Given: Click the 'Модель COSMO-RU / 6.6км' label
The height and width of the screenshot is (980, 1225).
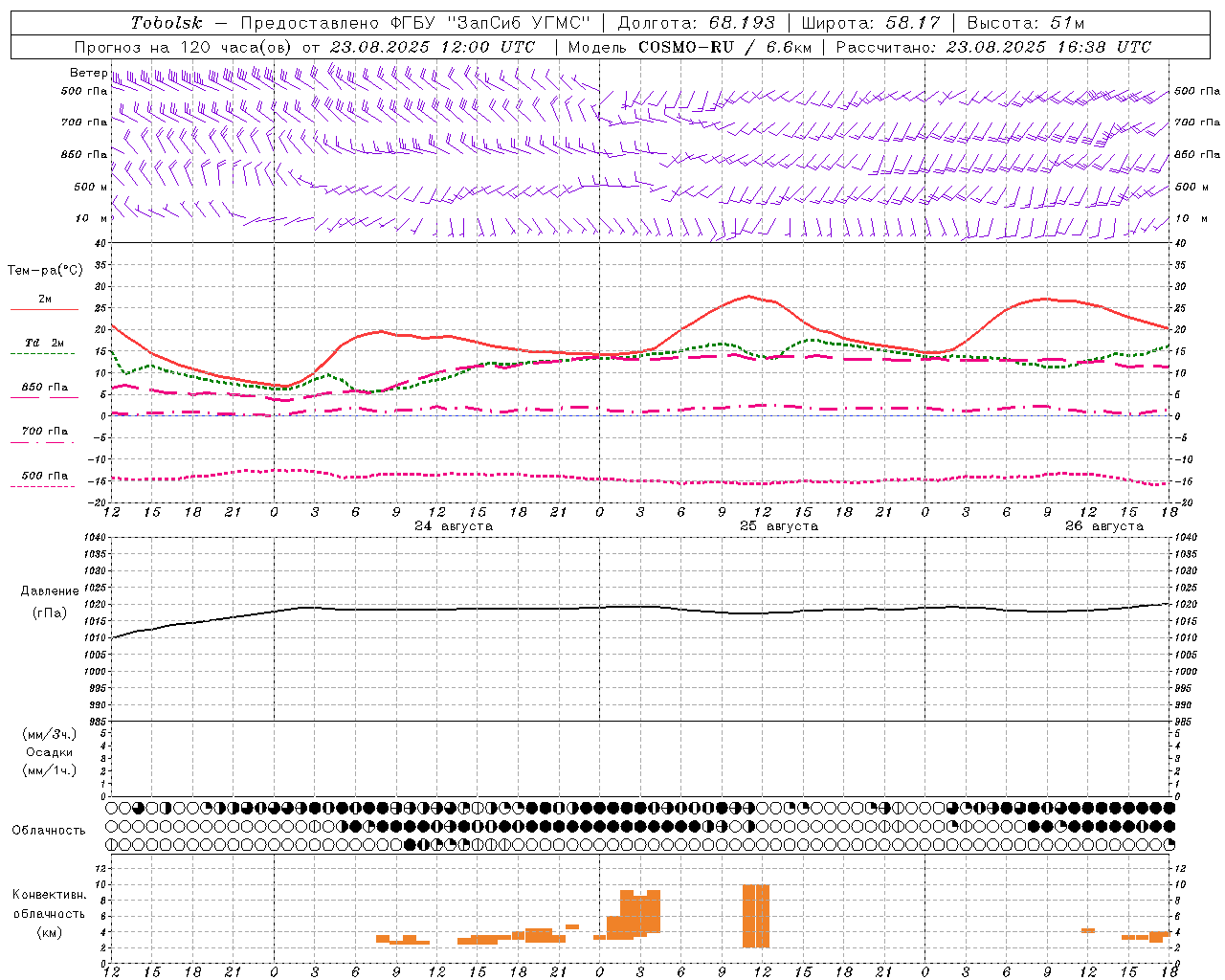Looking at the screenshot, I should point(690,47).
